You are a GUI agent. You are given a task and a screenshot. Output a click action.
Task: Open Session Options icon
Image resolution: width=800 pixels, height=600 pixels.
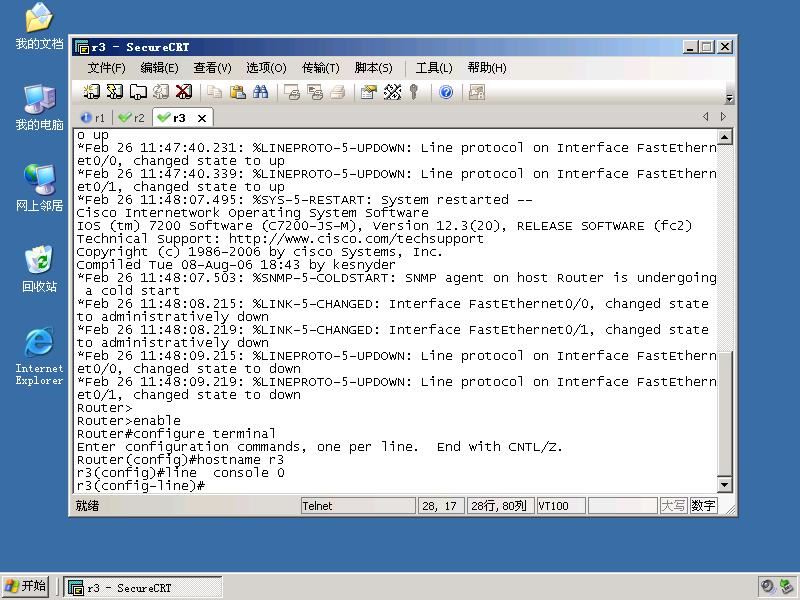(x=368, y=92)
